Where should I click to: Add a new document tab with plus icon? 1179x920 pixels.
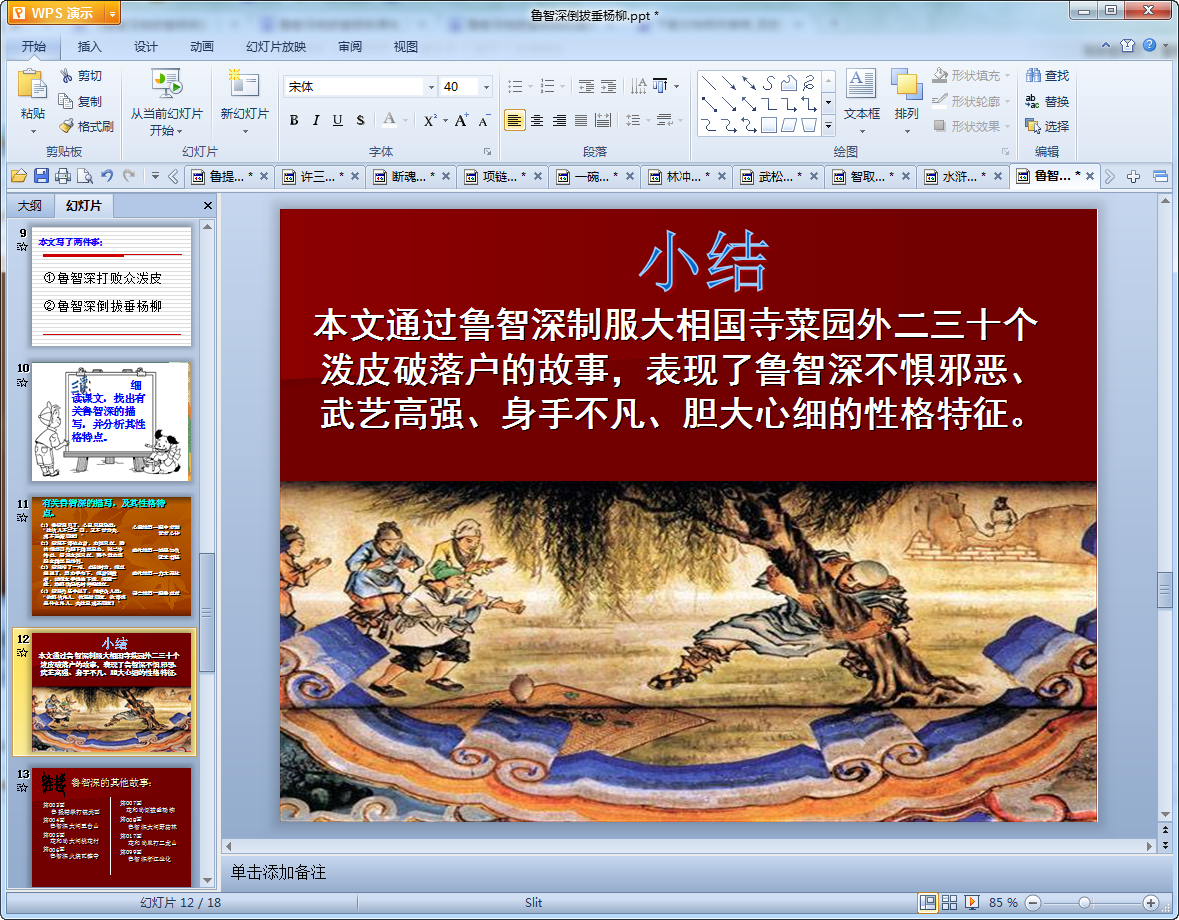pos(1133,177)
